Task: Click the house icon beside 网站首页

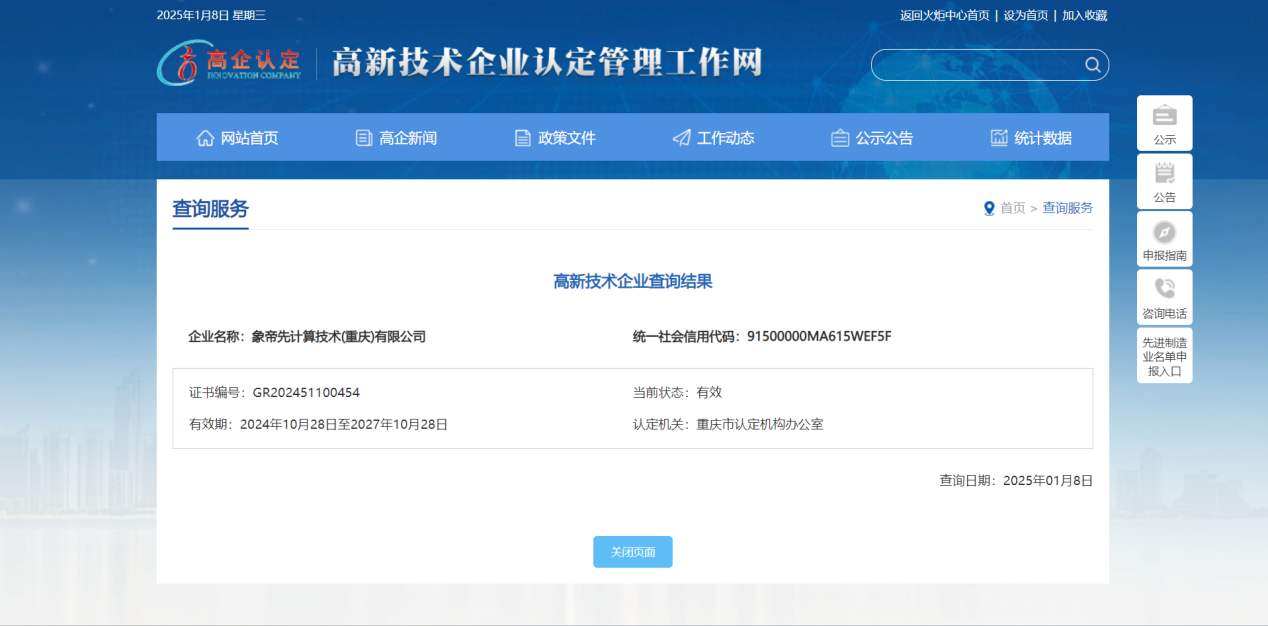Action: point(205,138)
